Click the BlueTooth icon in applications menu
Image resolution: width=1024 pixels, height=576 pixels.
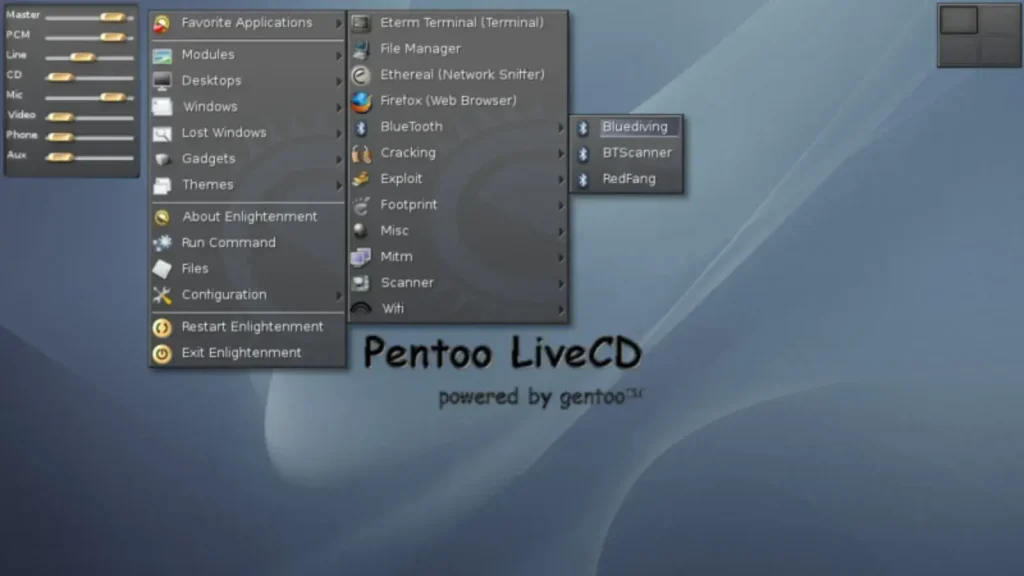point(360,128)
